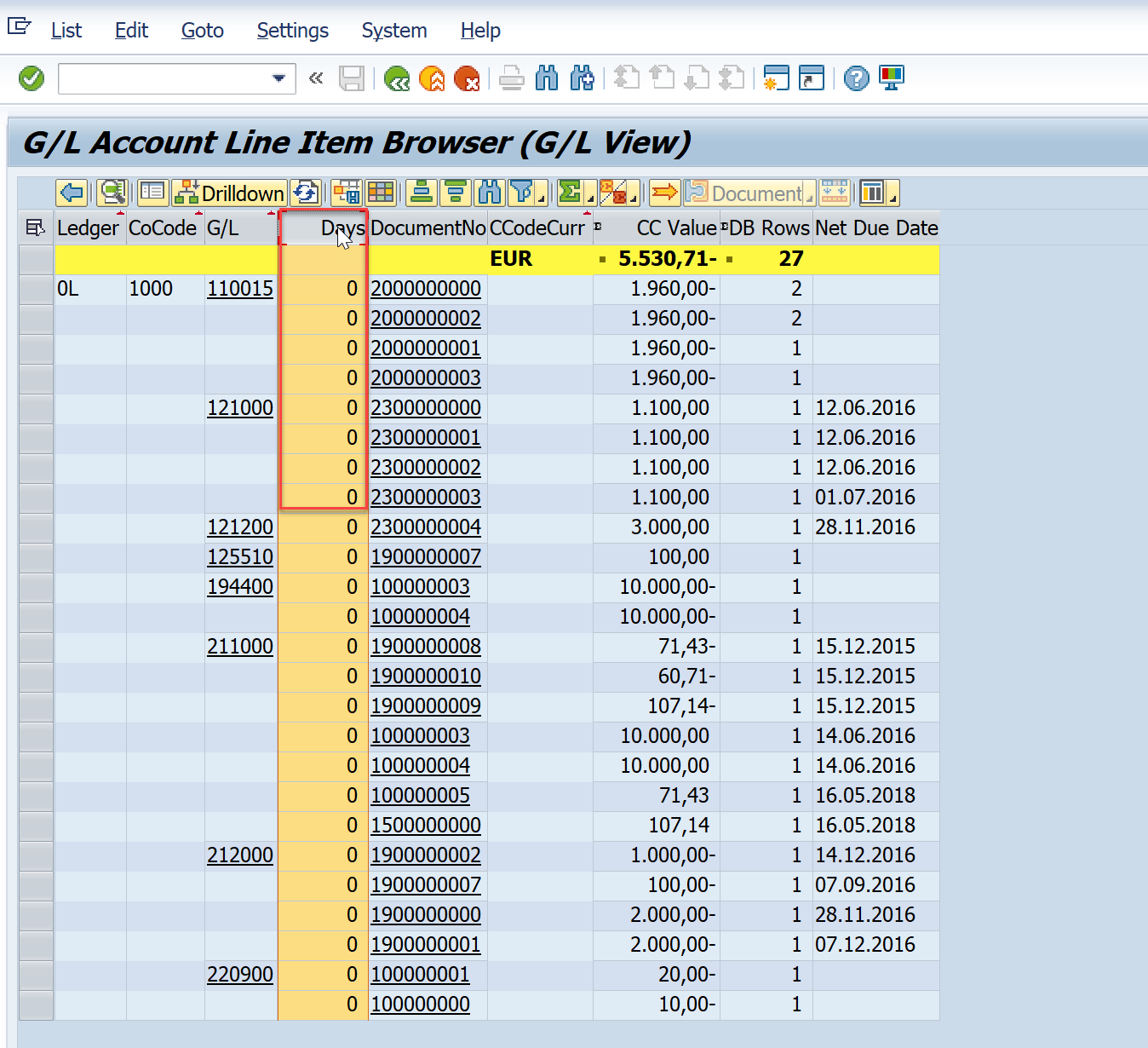Image resolution: width=1148 pixels, height=1048 pixels.
Task: Click the Set Filter funnel icon
Action: 521,193
